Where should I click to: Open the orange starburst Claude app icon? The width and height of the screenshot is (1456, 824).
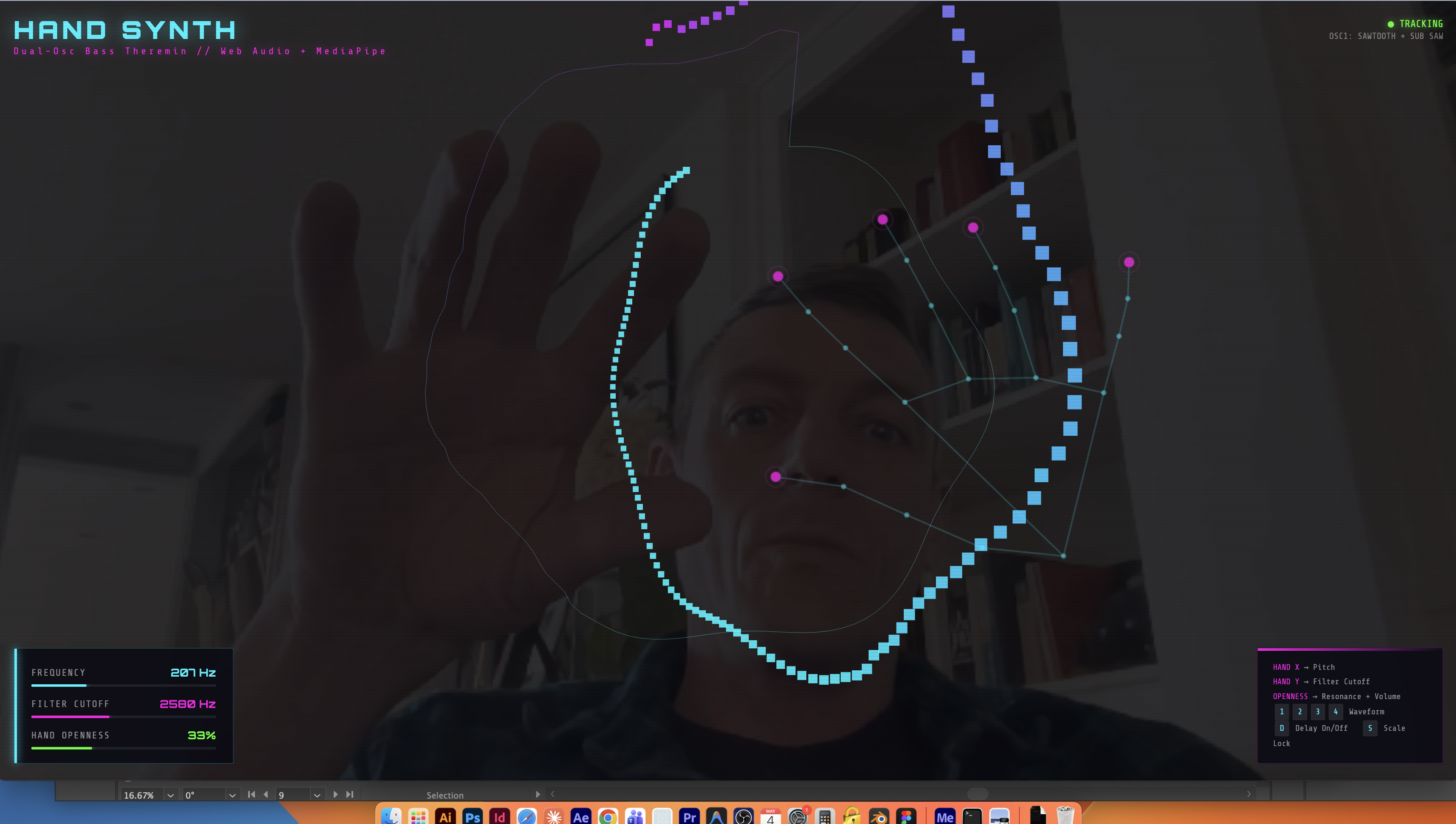pyautogui.click(x=554, y=816)
